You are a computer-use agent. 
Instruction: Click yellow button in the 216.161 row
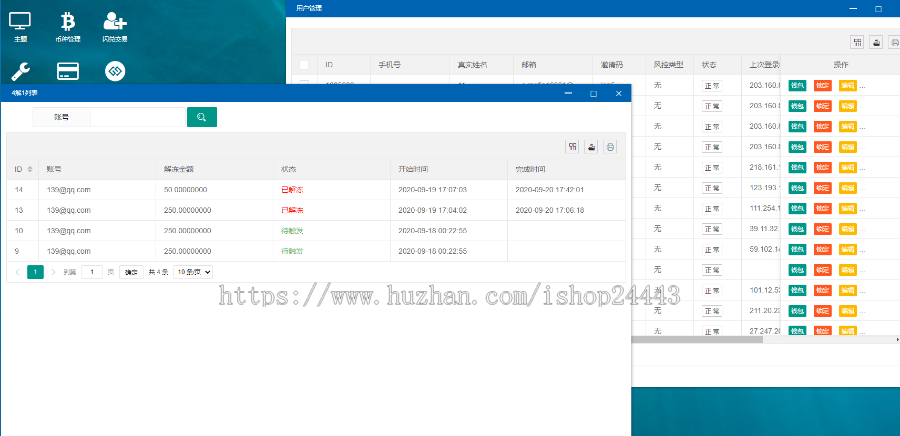click(x=848, y=168)
